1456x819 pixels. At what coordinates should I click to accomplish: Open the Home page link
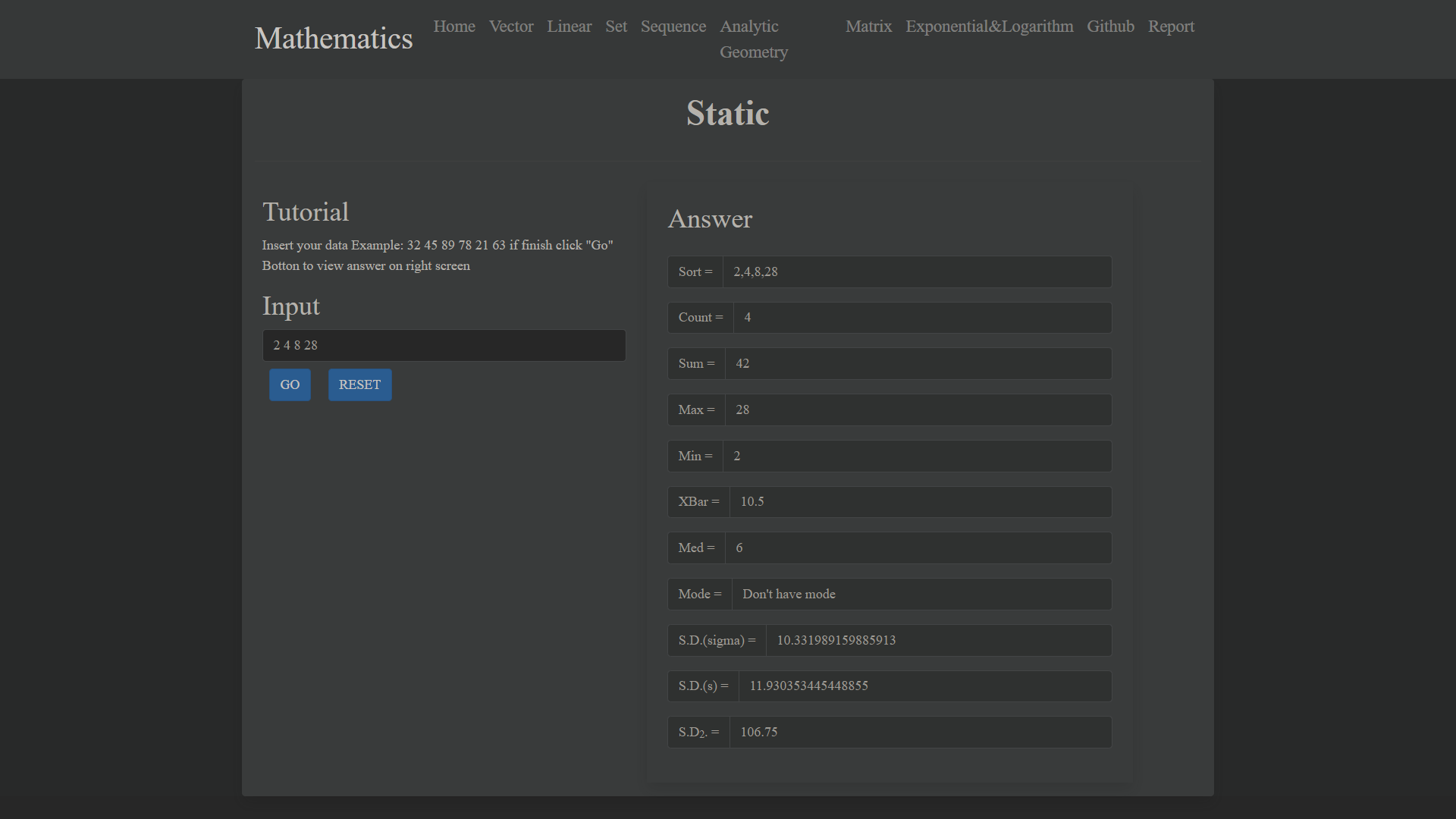[453, 26]
